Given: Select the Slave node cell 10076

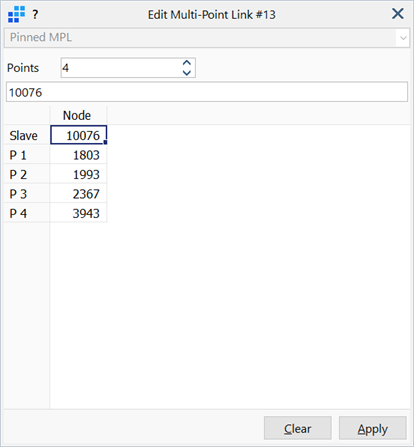Looking at the screenshot, I should (78, 135).
